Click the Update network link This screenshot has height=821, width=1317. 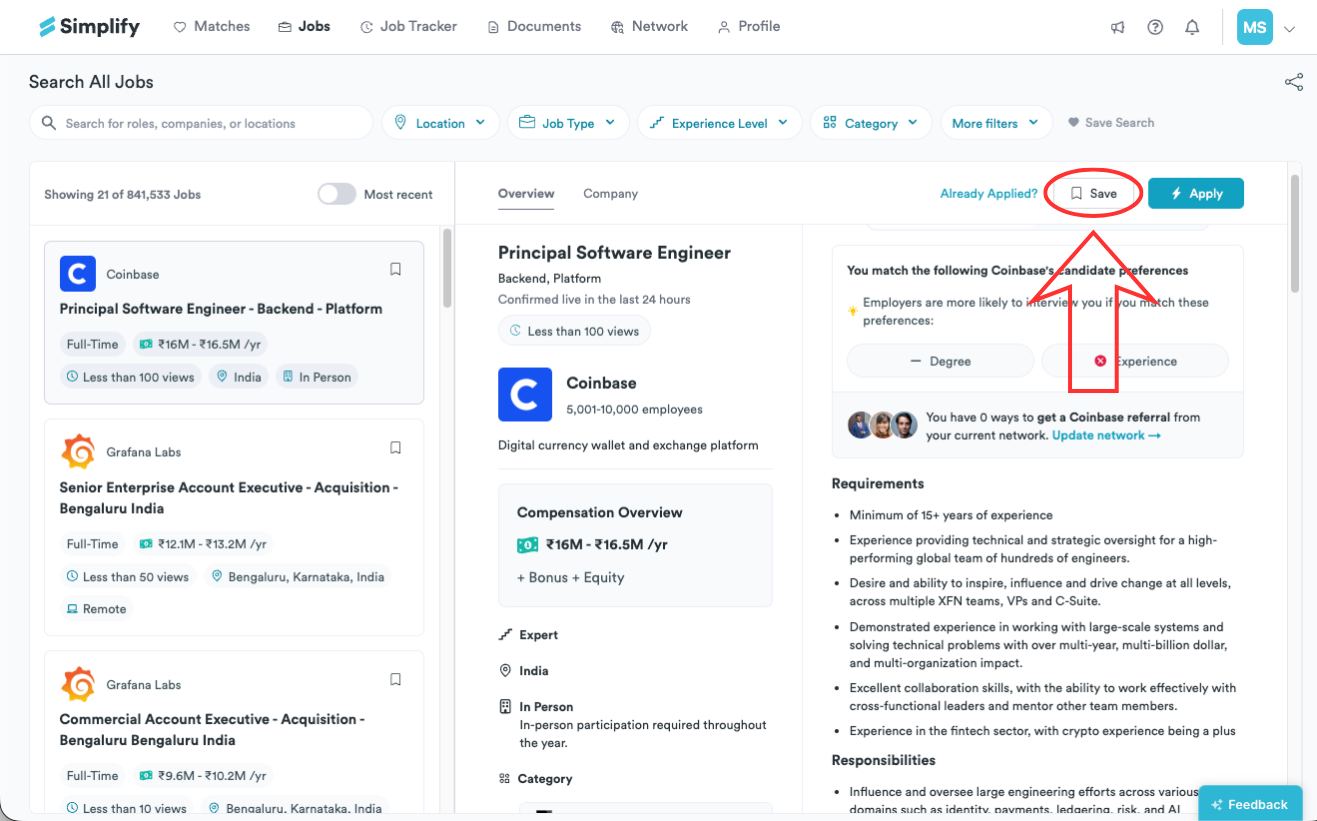tap(1106, 436)
